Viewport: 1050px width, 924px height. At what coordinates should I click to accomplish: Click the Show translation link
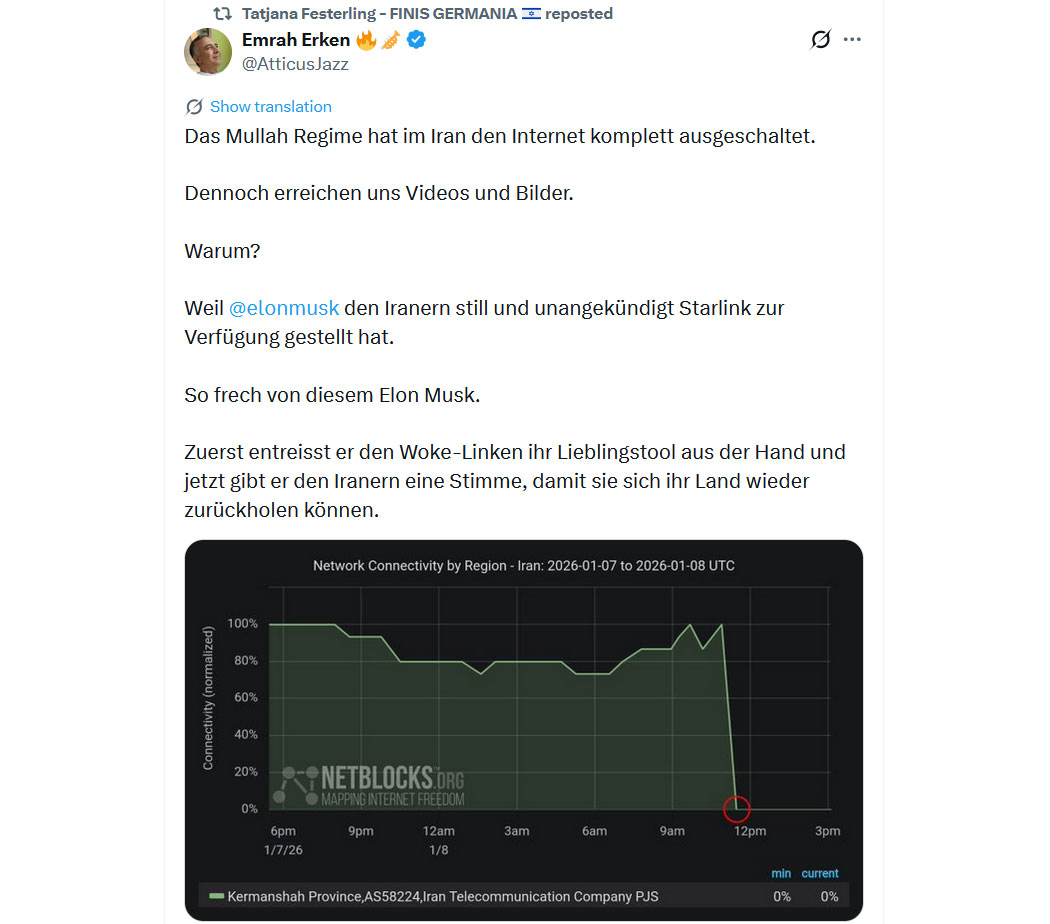[x=270, y=107]
